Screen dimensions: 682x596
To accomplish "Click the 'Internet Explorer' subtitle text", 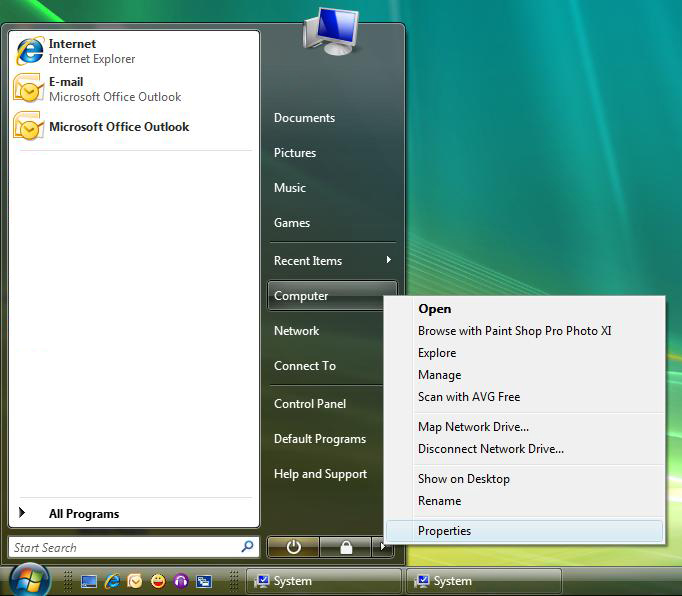I will click(92, 59).
